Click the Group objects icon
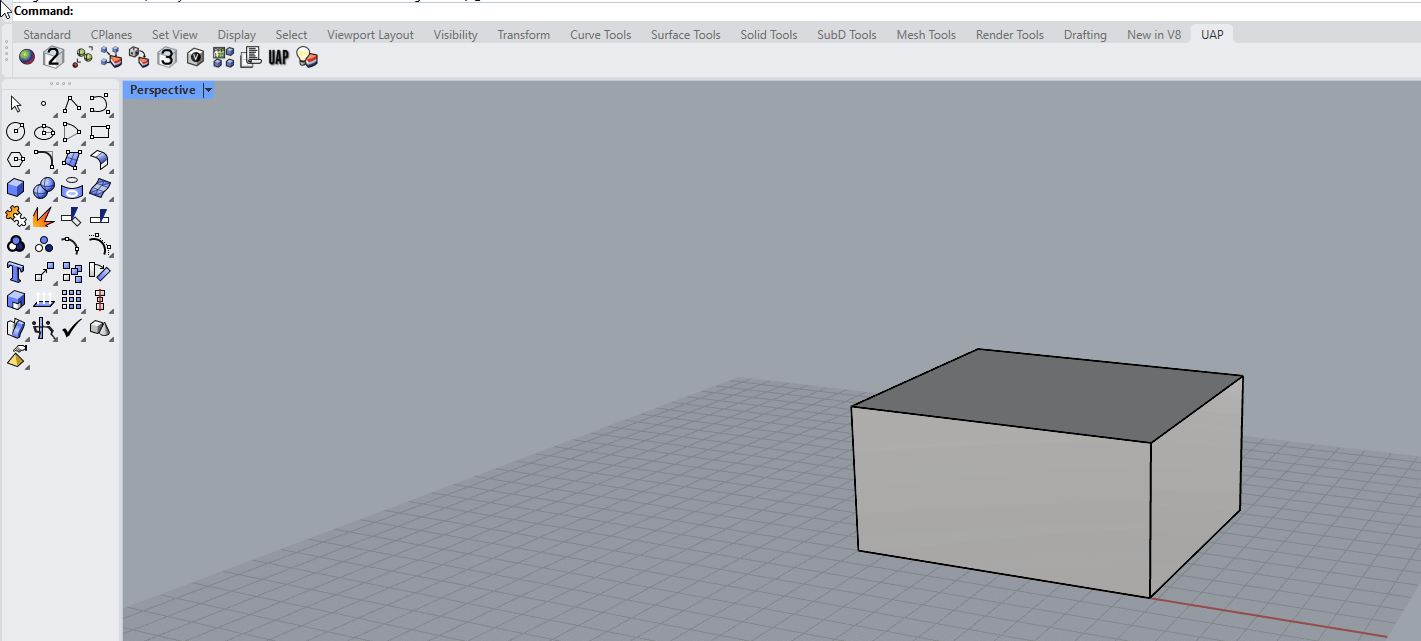 pos(16,244)
